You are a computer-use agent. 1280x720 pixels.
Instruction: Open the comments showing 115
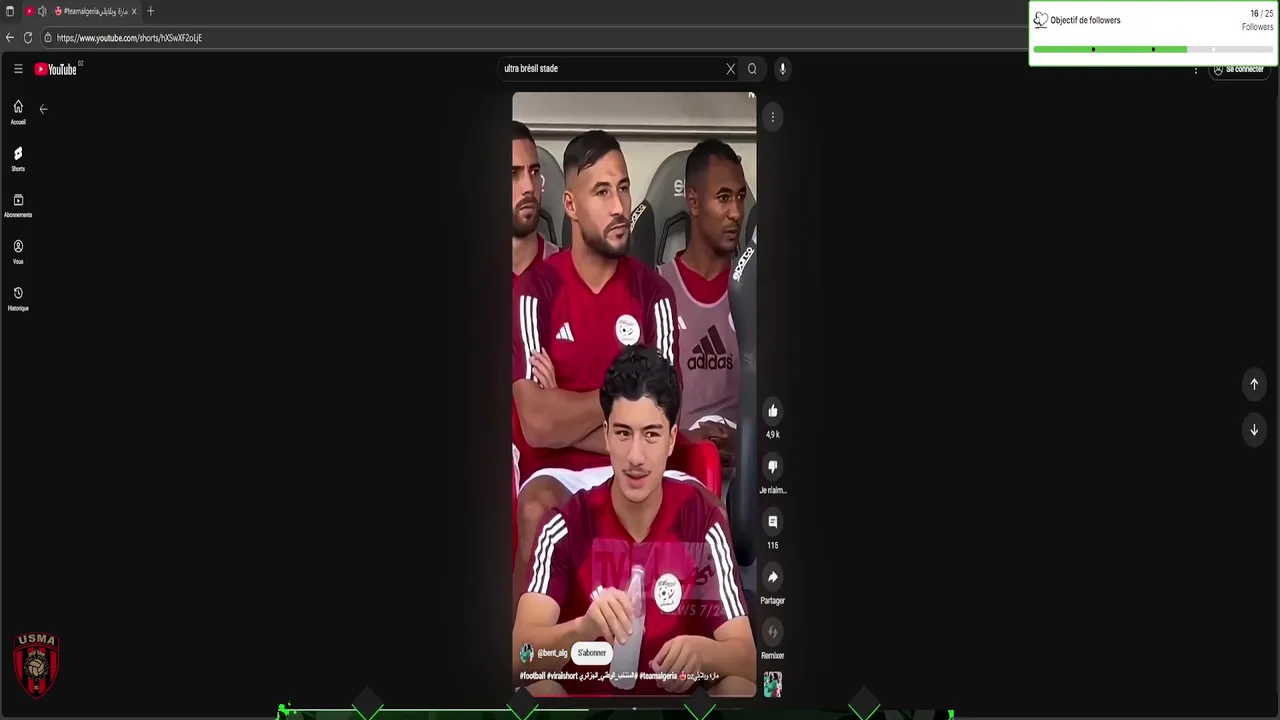coord(772,522)
